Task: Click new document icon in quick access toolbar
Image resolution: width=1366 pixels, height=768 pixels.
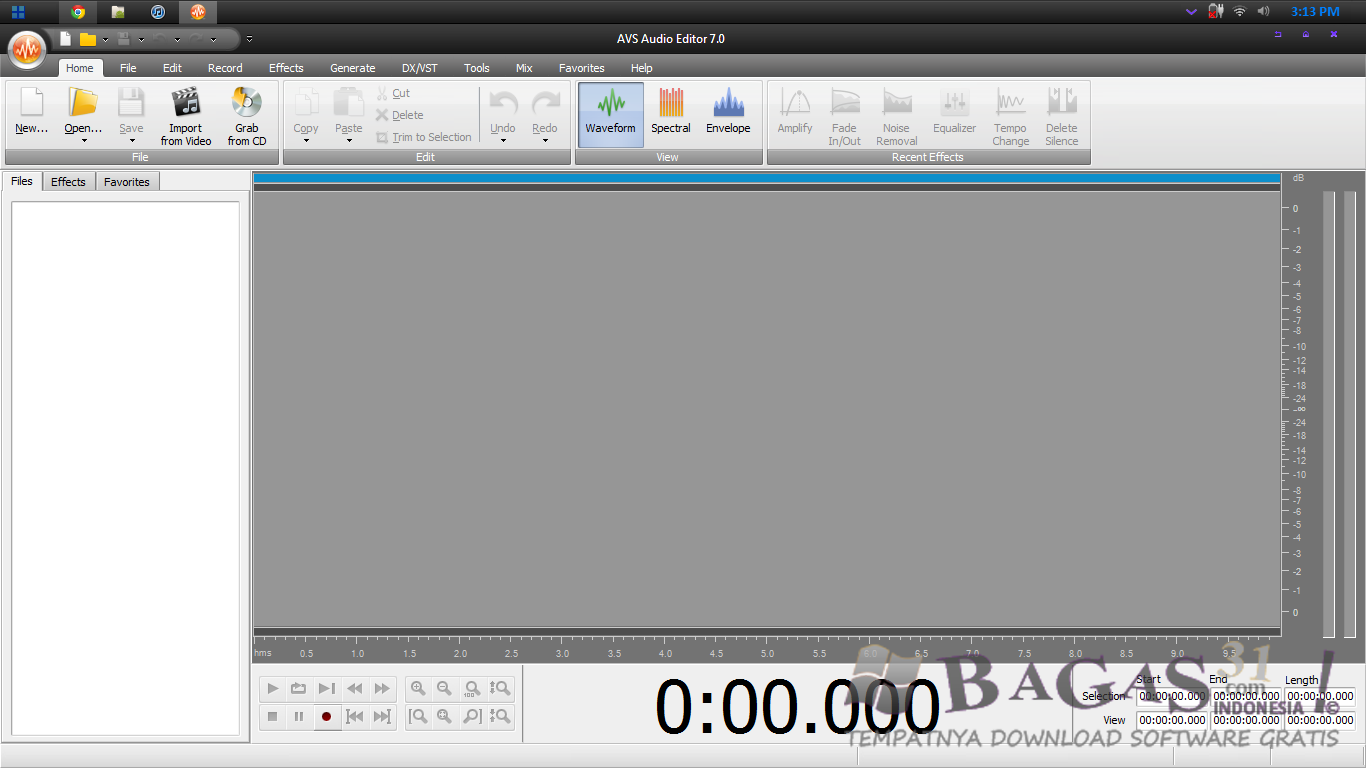Action: click(66, 39)
